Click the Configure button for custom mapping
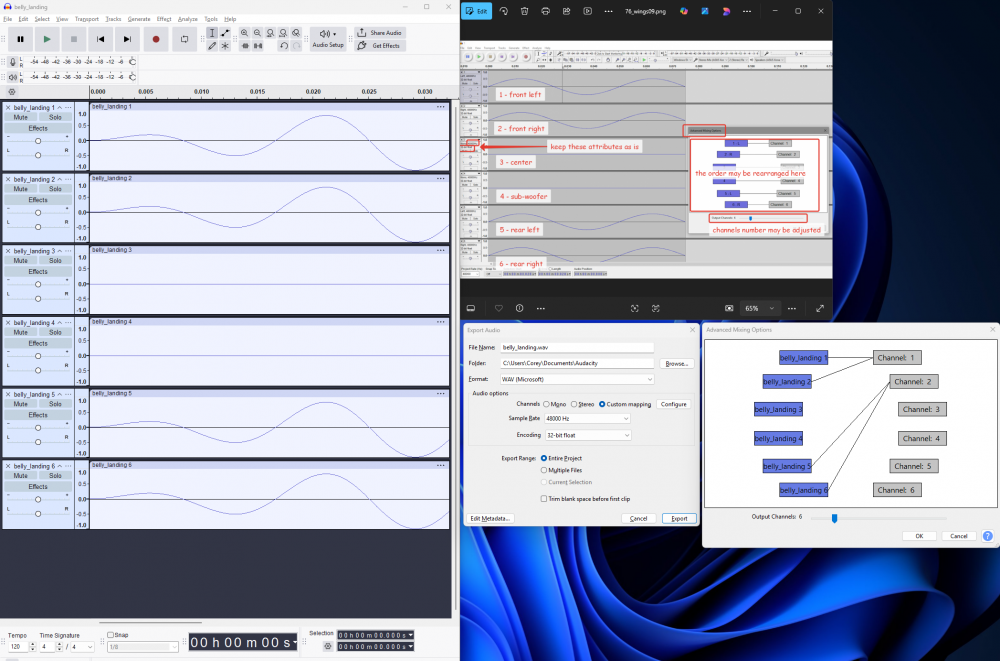The height and width of the screenshot is (661, 1000). coord(672,404)
